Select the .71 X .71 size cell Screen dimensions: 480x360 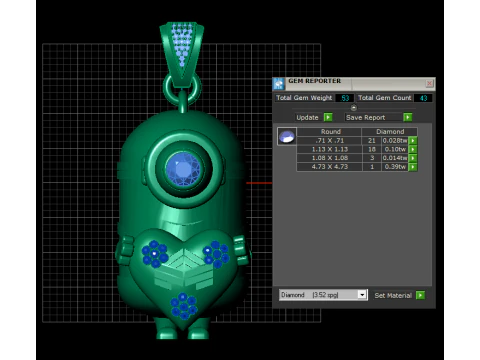click(329, 141)
